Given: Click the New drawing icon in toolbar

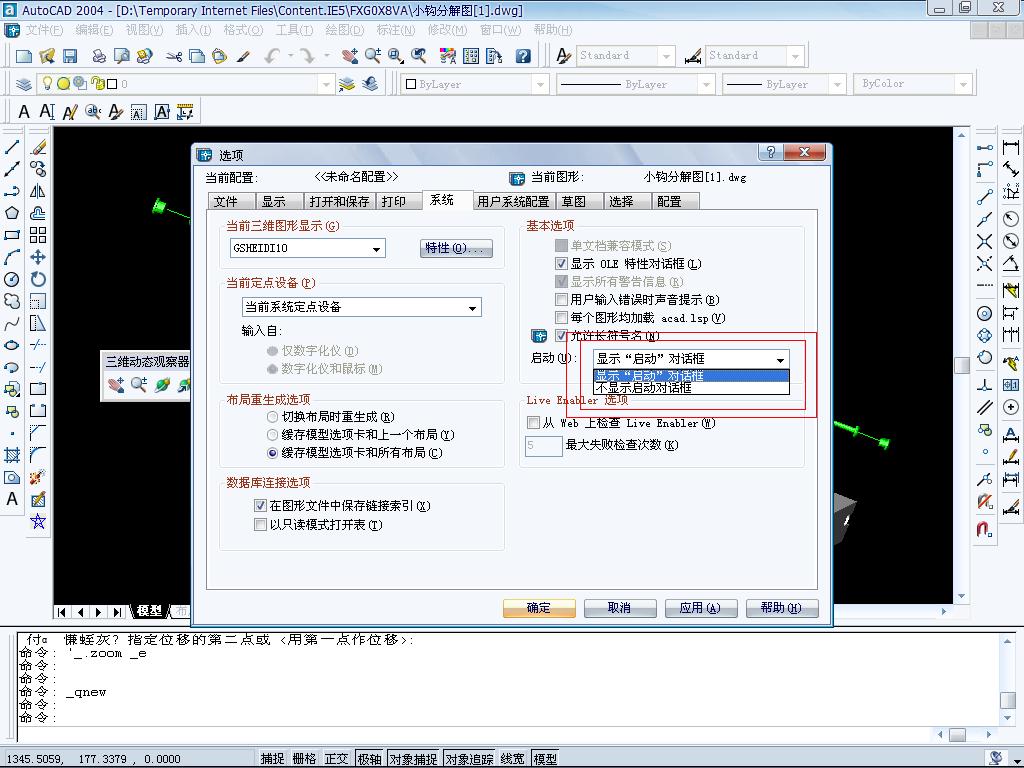Looking at the screenshot, I should tap(24, 56).
